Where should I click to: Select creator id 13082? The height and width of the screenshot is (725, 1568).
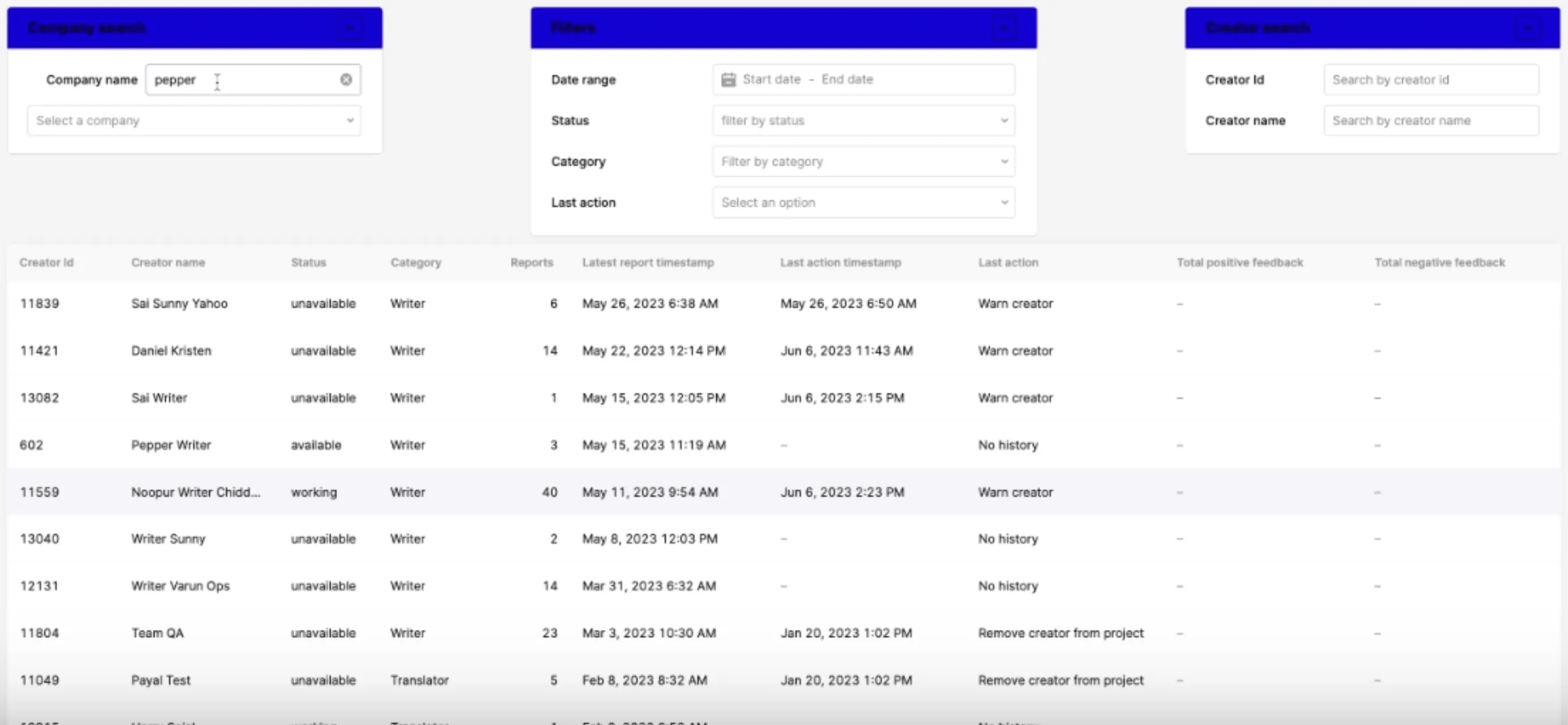(40, 398)
